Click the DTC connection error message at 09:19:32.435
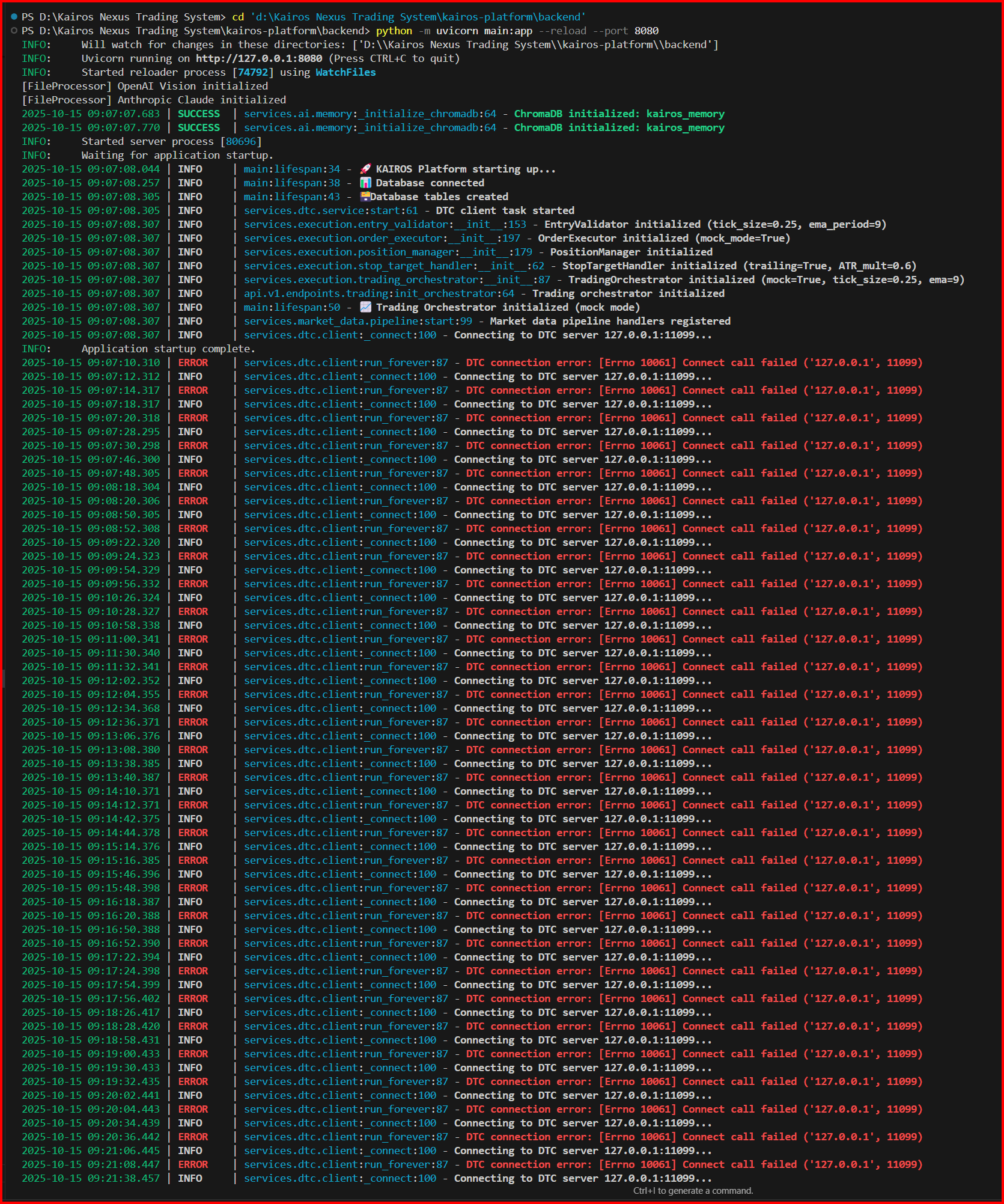The image size is (1004, 1204). [694, 1081]
